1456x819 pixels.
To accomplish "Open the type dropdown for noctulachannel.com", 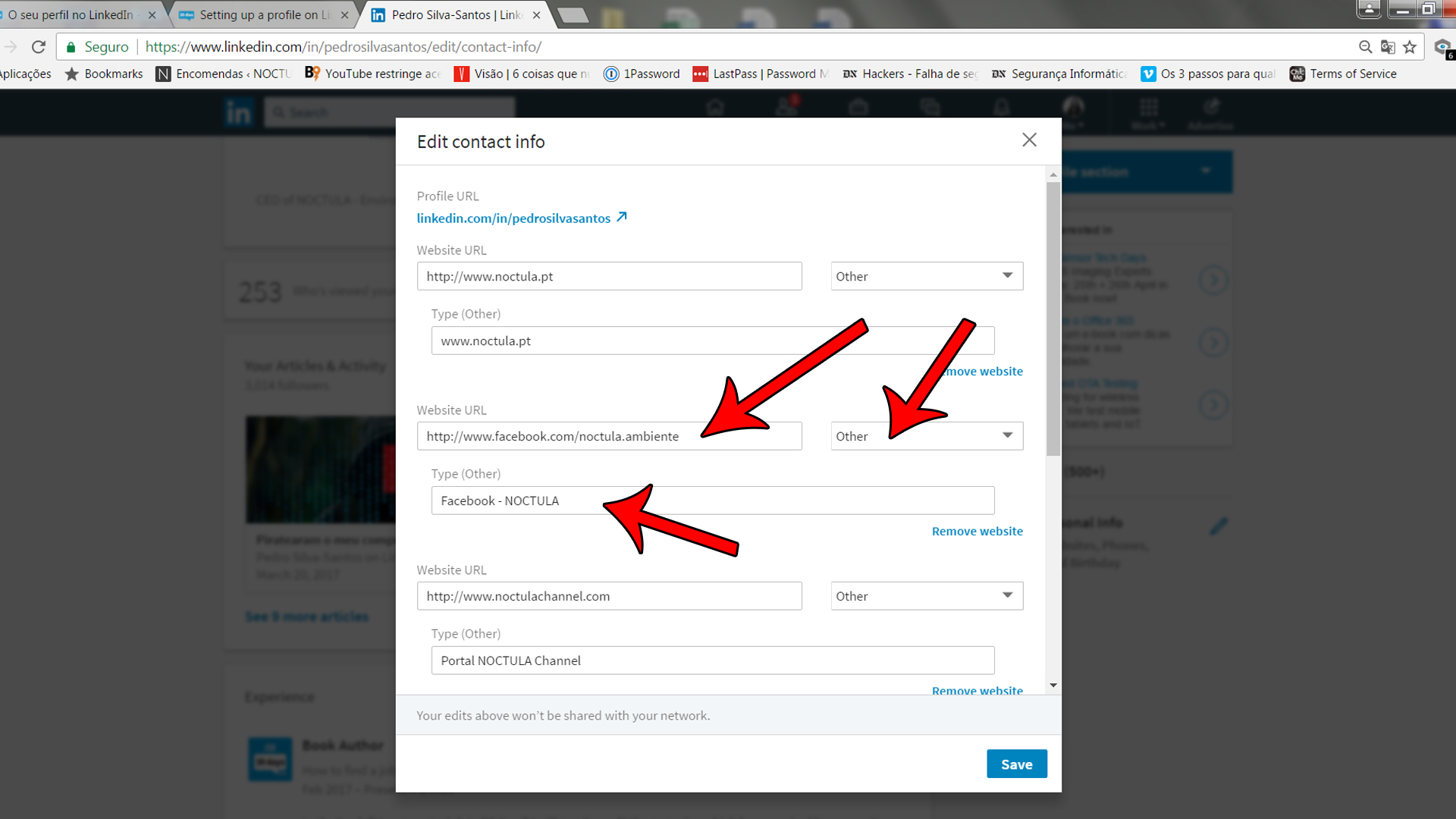I will point(927,596).
